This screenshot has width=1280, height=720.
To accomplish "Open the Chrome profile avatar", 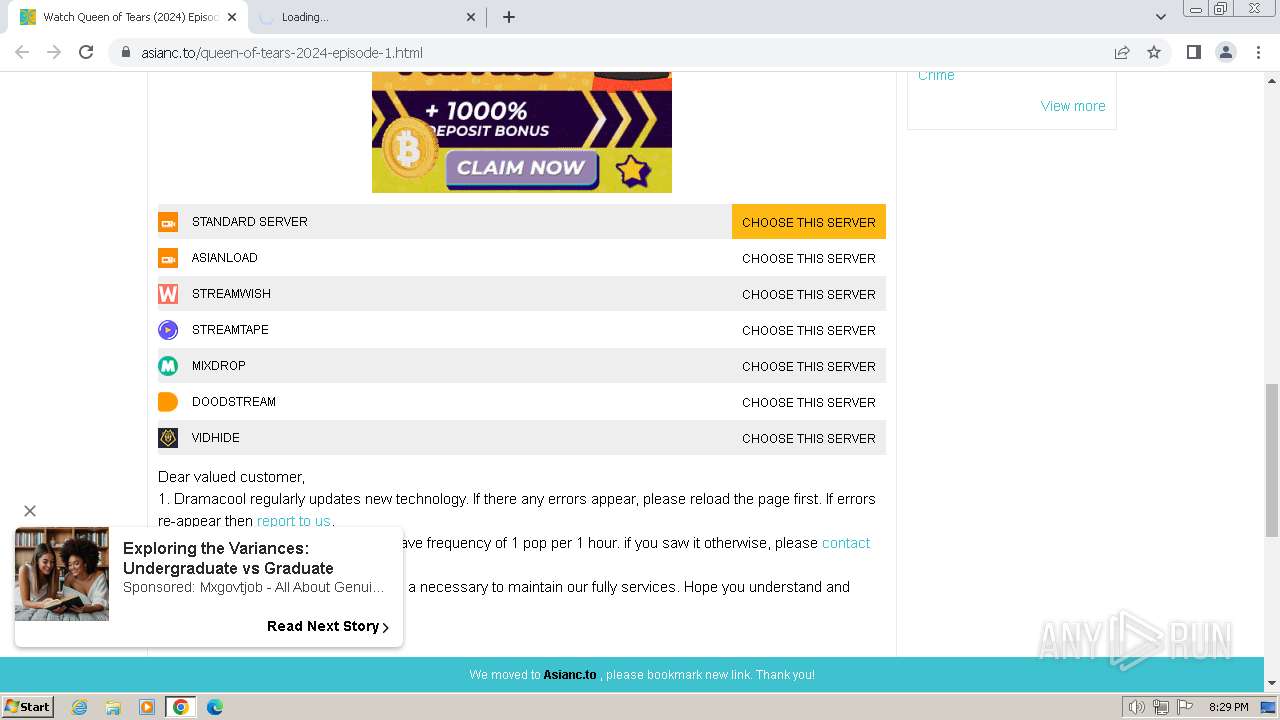I will pos(1226,52).
